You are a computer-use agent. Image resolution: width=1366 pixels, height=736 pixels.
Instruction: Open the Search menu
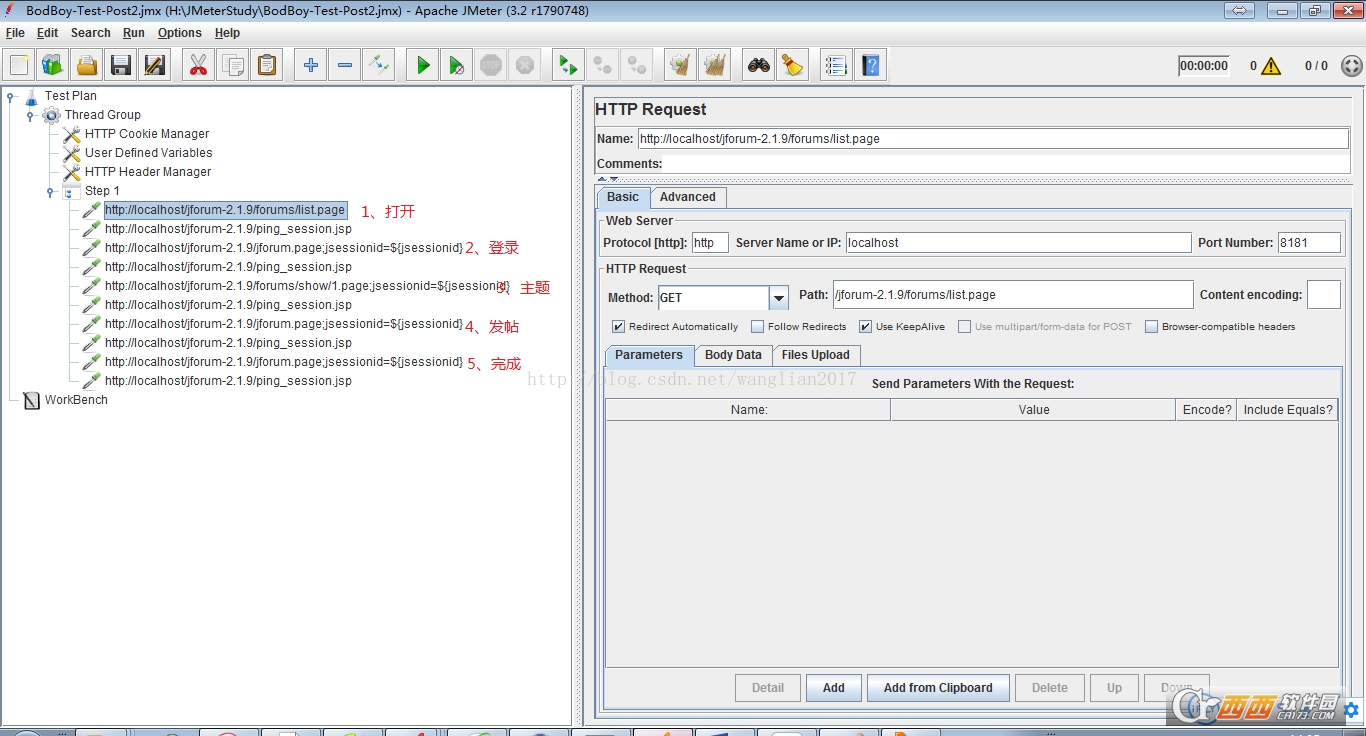point(91,33)
